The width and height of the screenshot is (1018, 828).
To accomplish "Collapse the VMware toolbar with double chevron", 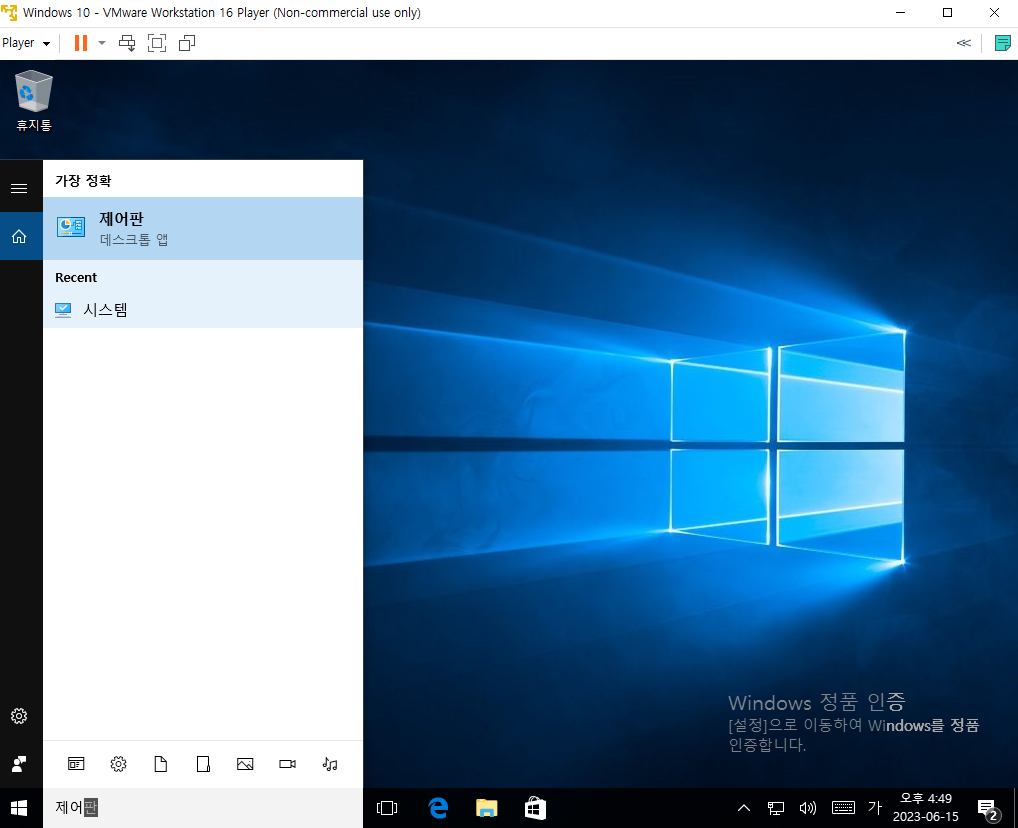I will pos(963,43).
